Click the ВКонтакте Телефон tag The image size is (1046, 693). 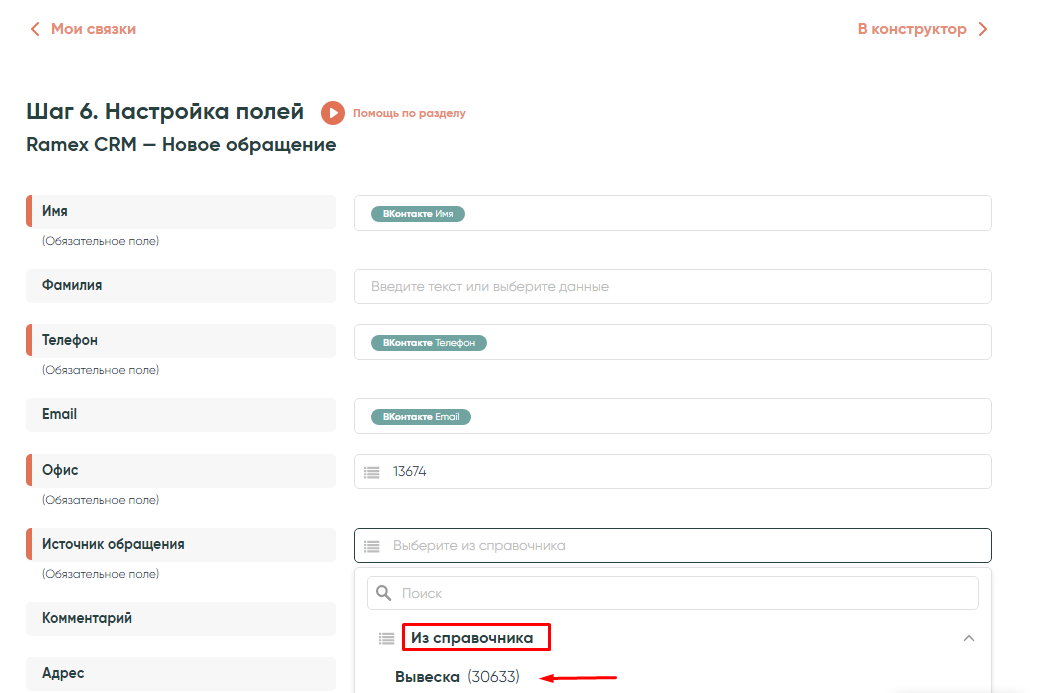click(428, 343)
